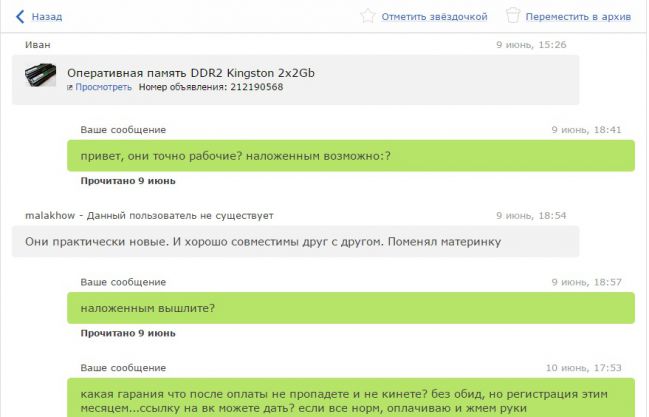This screenshot has height=417, width=649.
Task: Click the 10 июнь, 17:53 timestamp
Action: 583,368
